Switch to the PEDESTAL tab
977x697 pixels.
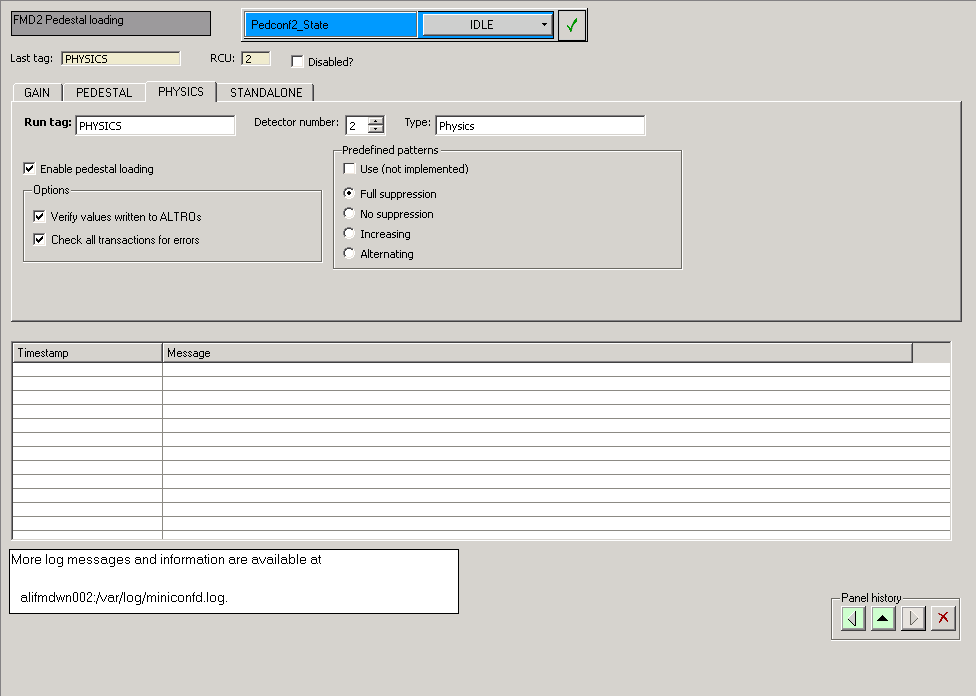click(x=104, y=93)
